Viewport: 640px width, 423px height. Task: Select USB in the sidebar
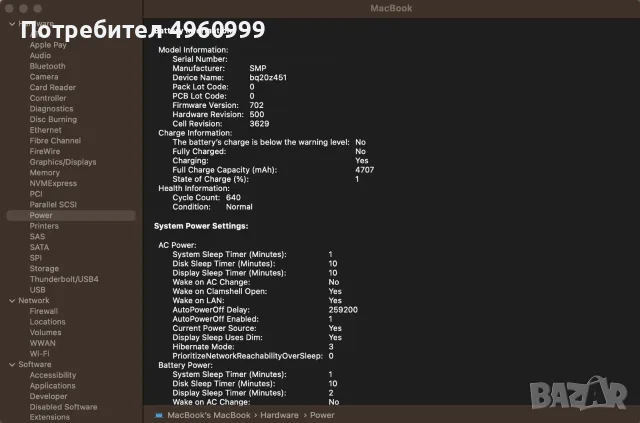click(x=37, y=290)
